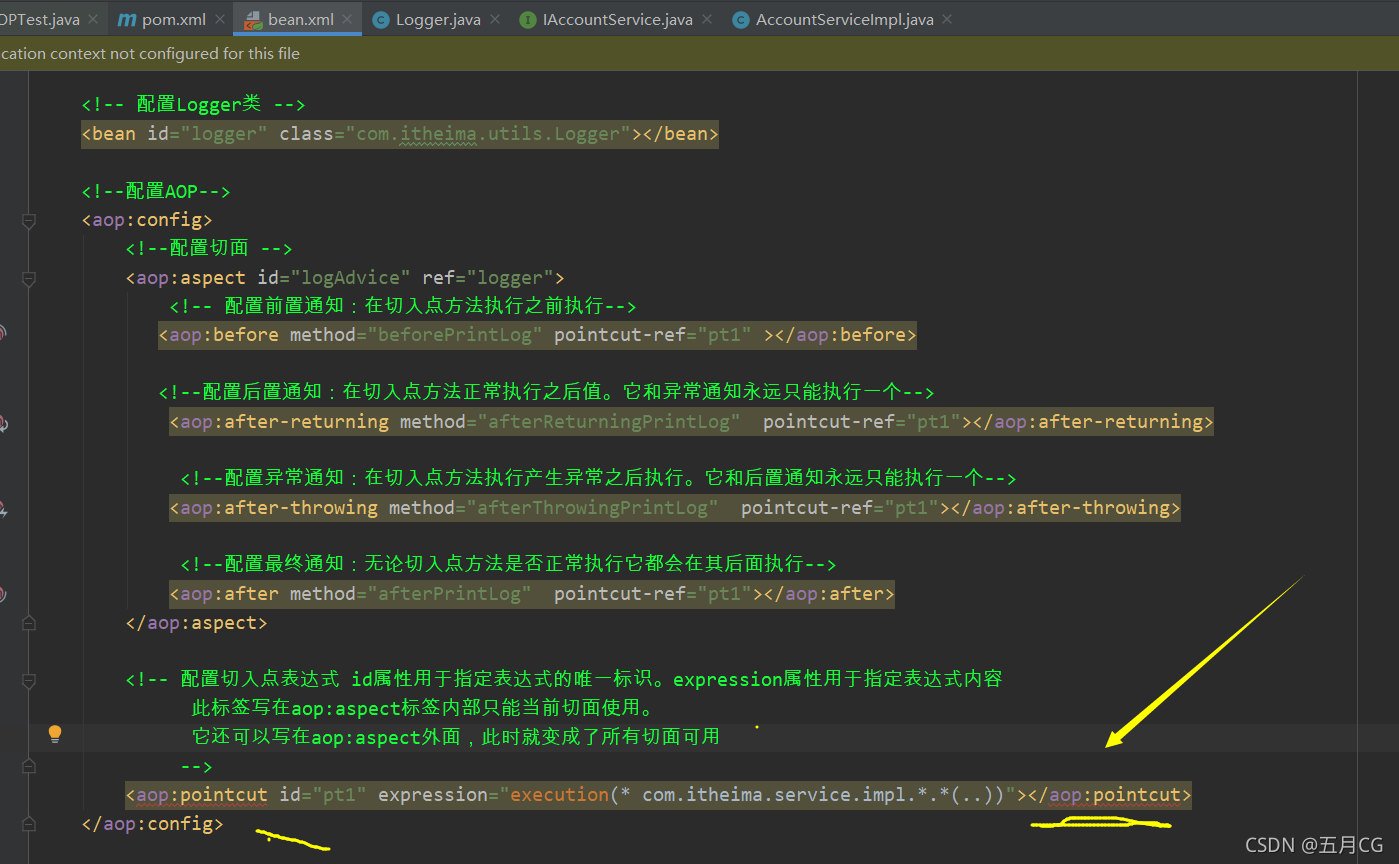Click pointcut-ref="pt1" in aop:before line
Viewport: 1399px width, 864px height.
tap(653, 335)
